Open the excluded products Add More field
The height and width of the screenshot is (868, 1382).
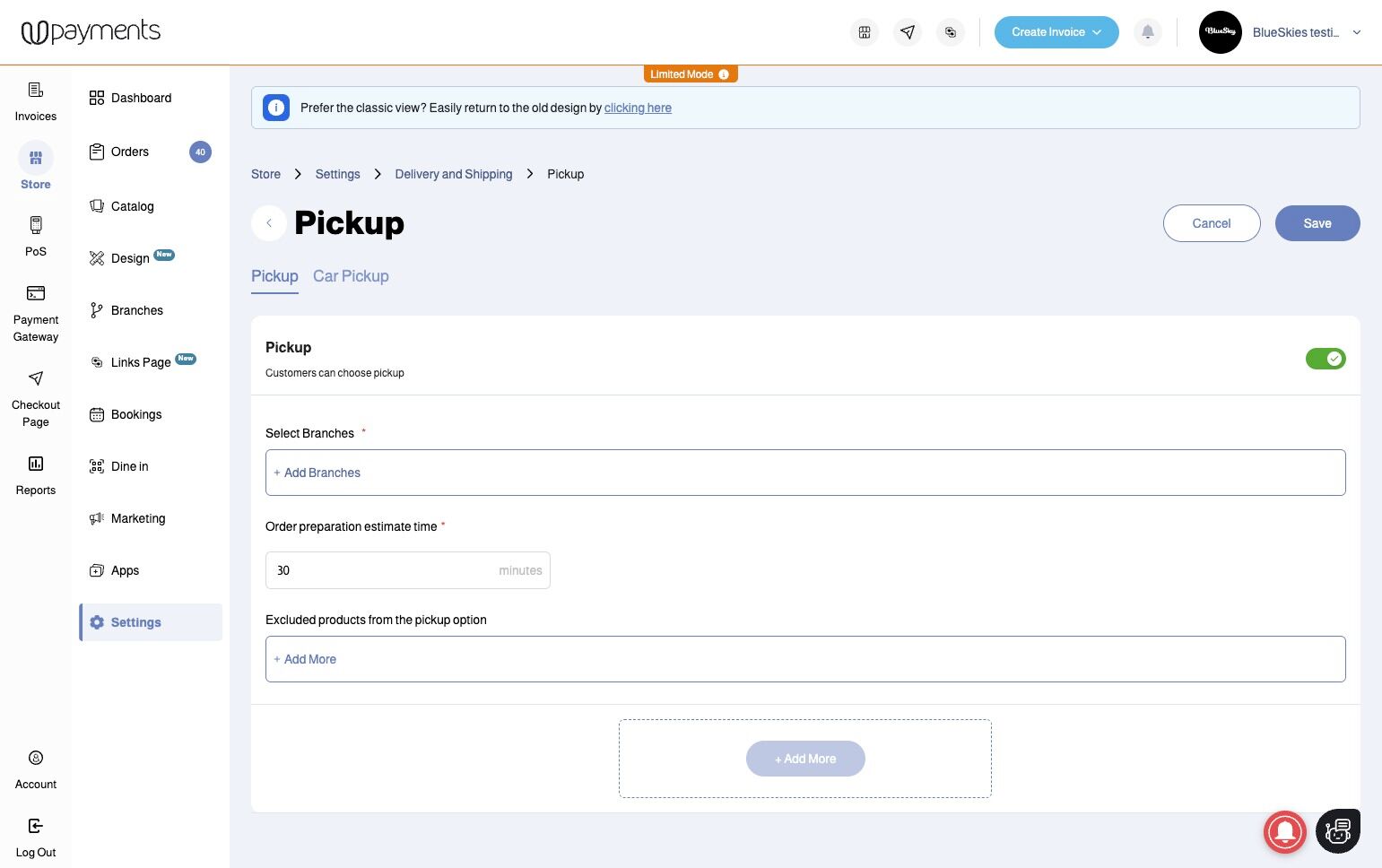804,659
